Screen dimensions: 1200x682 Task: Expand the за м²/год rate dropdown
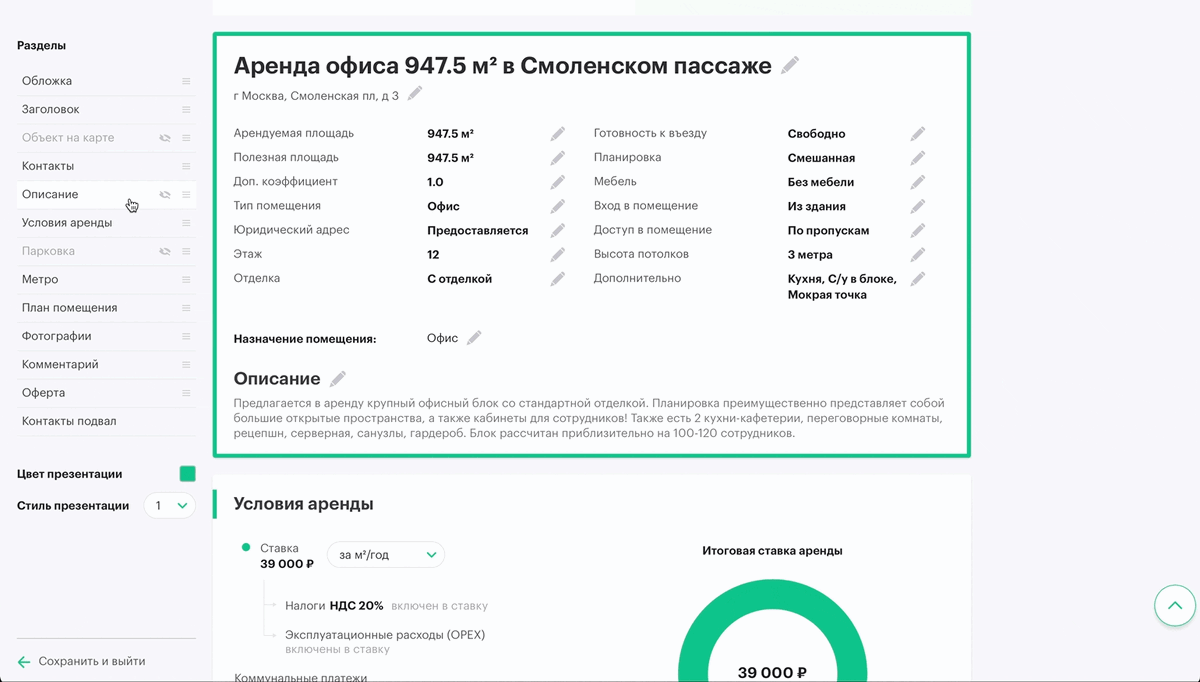[x=386, y=554]
